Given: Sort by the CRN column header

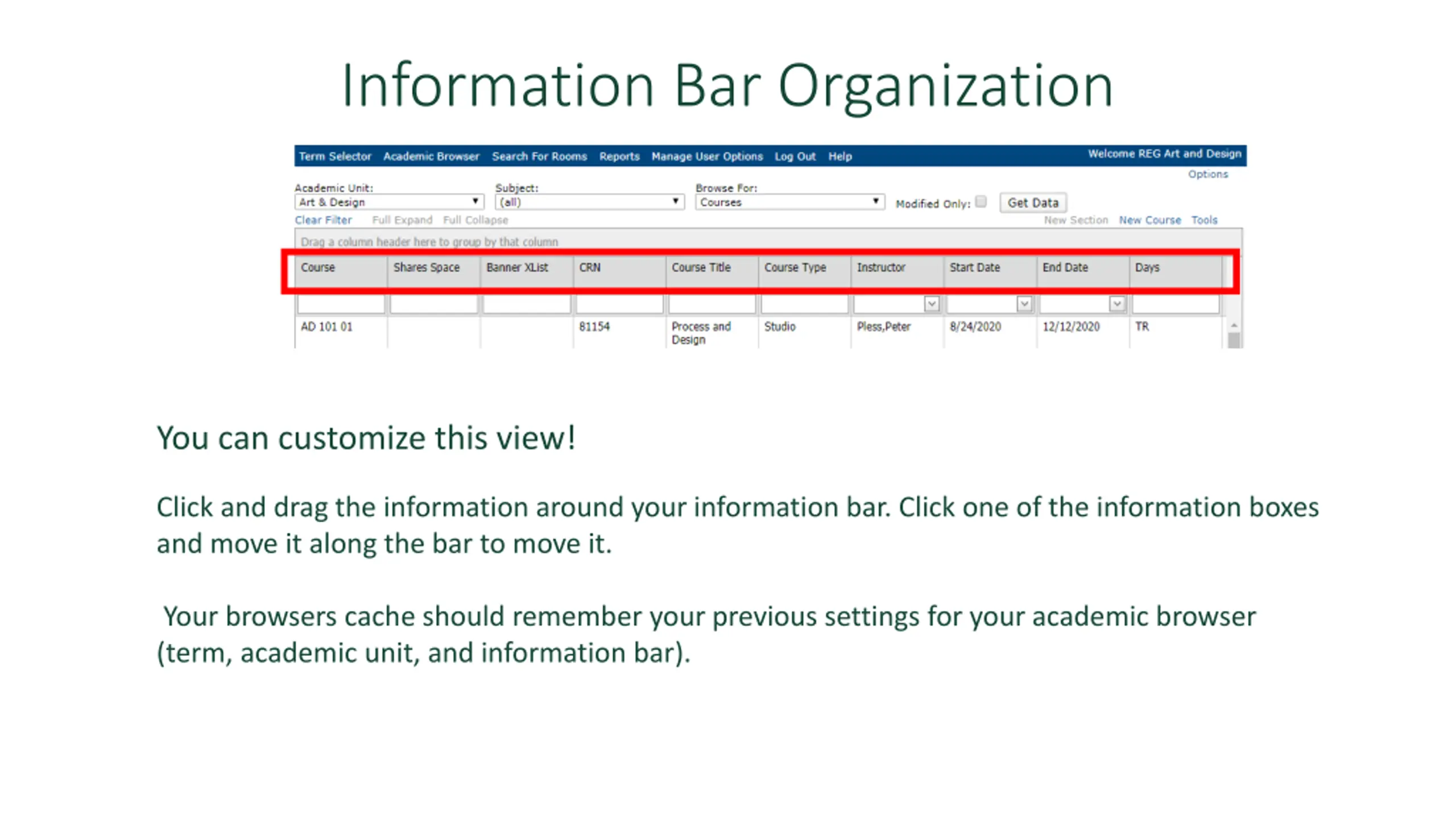Looking at the screenshot, I should (x=619, y=271).
